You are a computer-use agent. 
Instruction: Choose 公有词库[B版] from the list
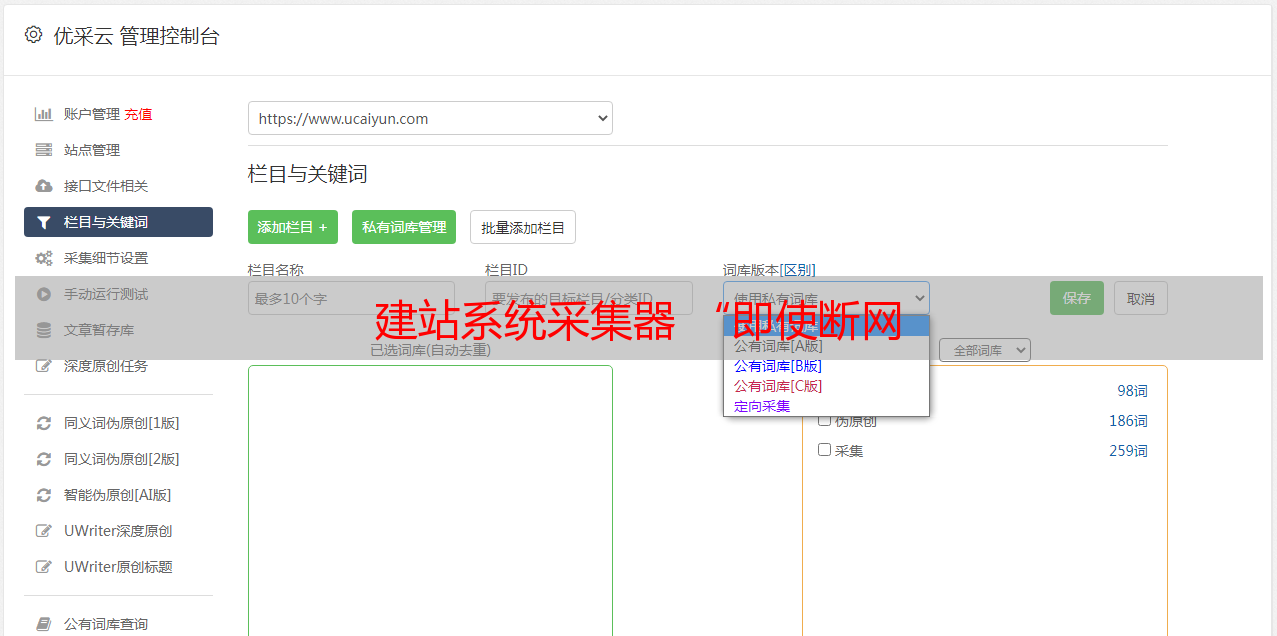[x=826, y=366]
